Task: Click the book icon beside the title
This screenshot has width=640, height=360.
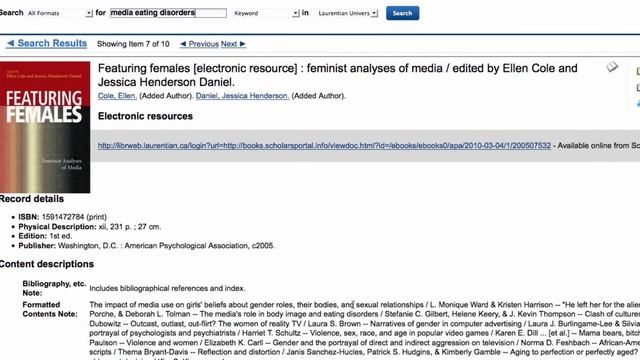Action: 612,67
